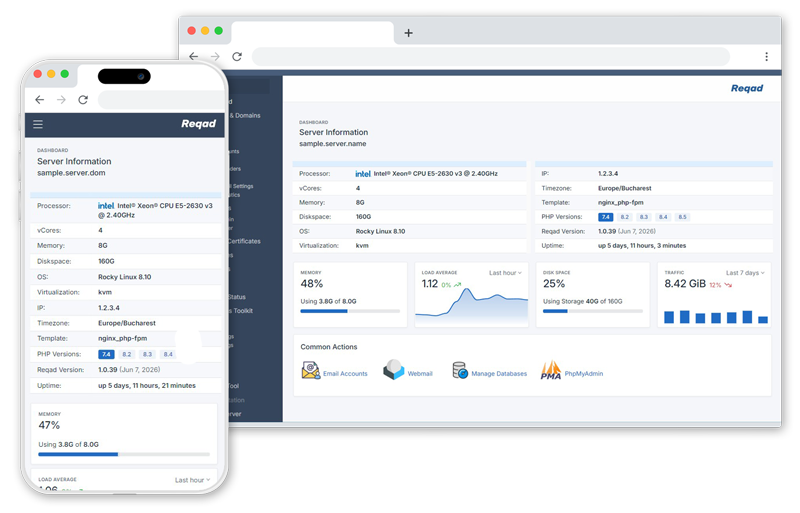
Task: Click '48%' memory value on desktop
Action: coord(311,284)
